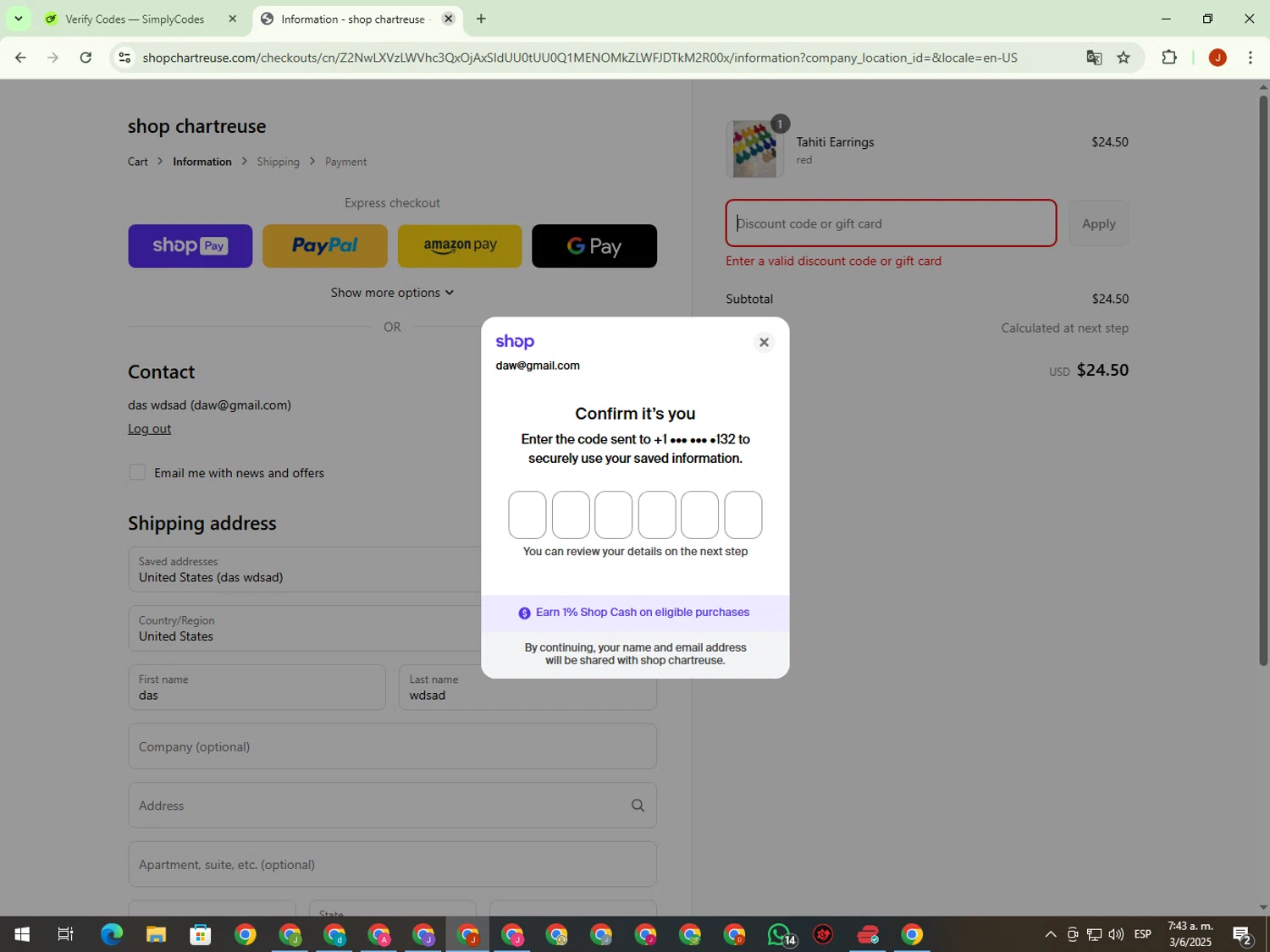The height and width of the screenshot is (952, 1270).
Task: Open the Extensions puzzle icon
Action: [1169, 58]
